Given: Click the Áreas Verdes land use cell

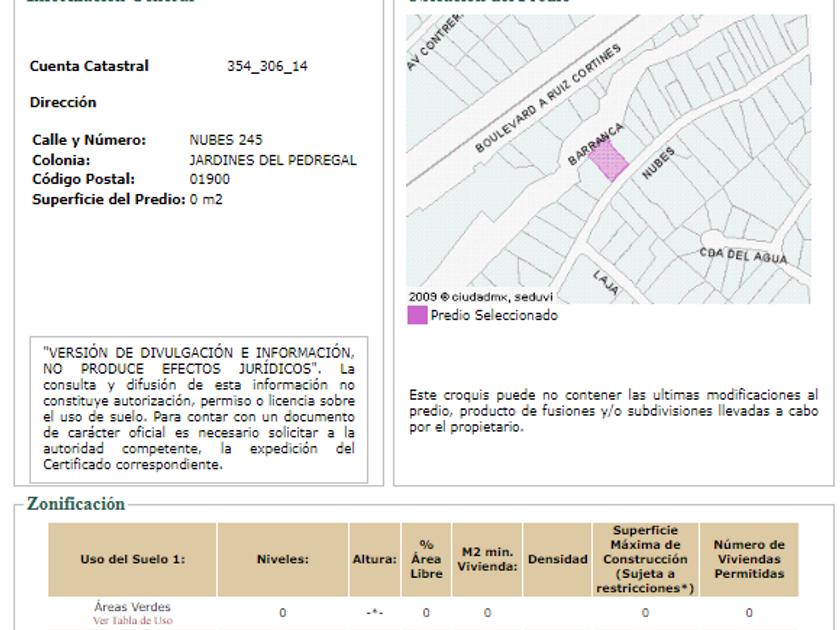Looking at the screenshot, I should [x=132, y=607].
